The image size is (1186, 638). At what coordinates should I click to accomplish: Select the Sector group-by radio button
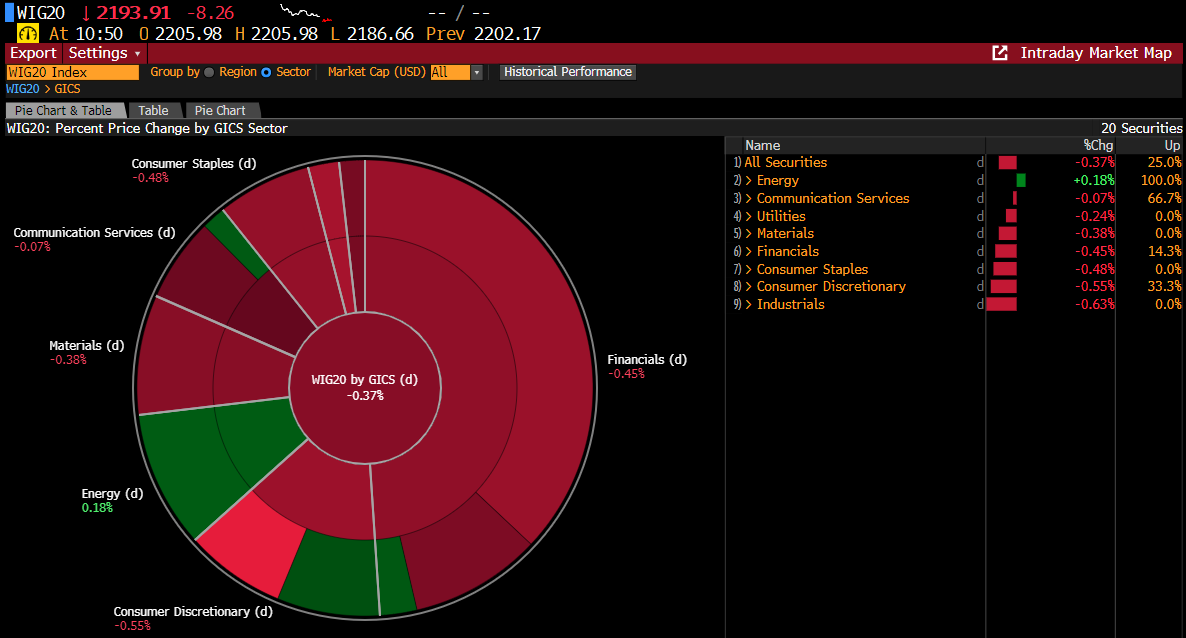[266, 72]
